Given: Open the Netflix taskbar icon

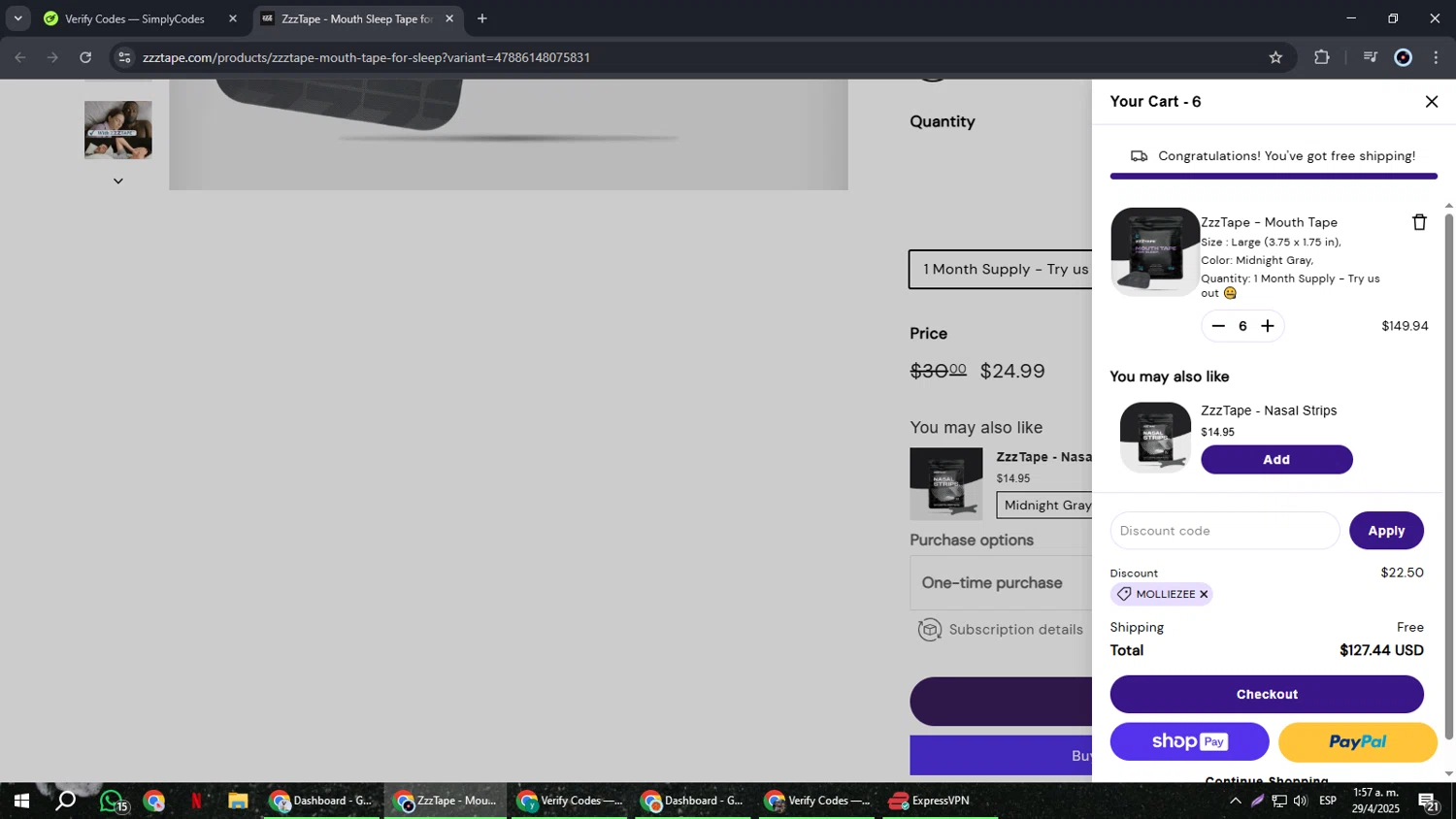Looking at the screenshot, I should click(196, 802).
